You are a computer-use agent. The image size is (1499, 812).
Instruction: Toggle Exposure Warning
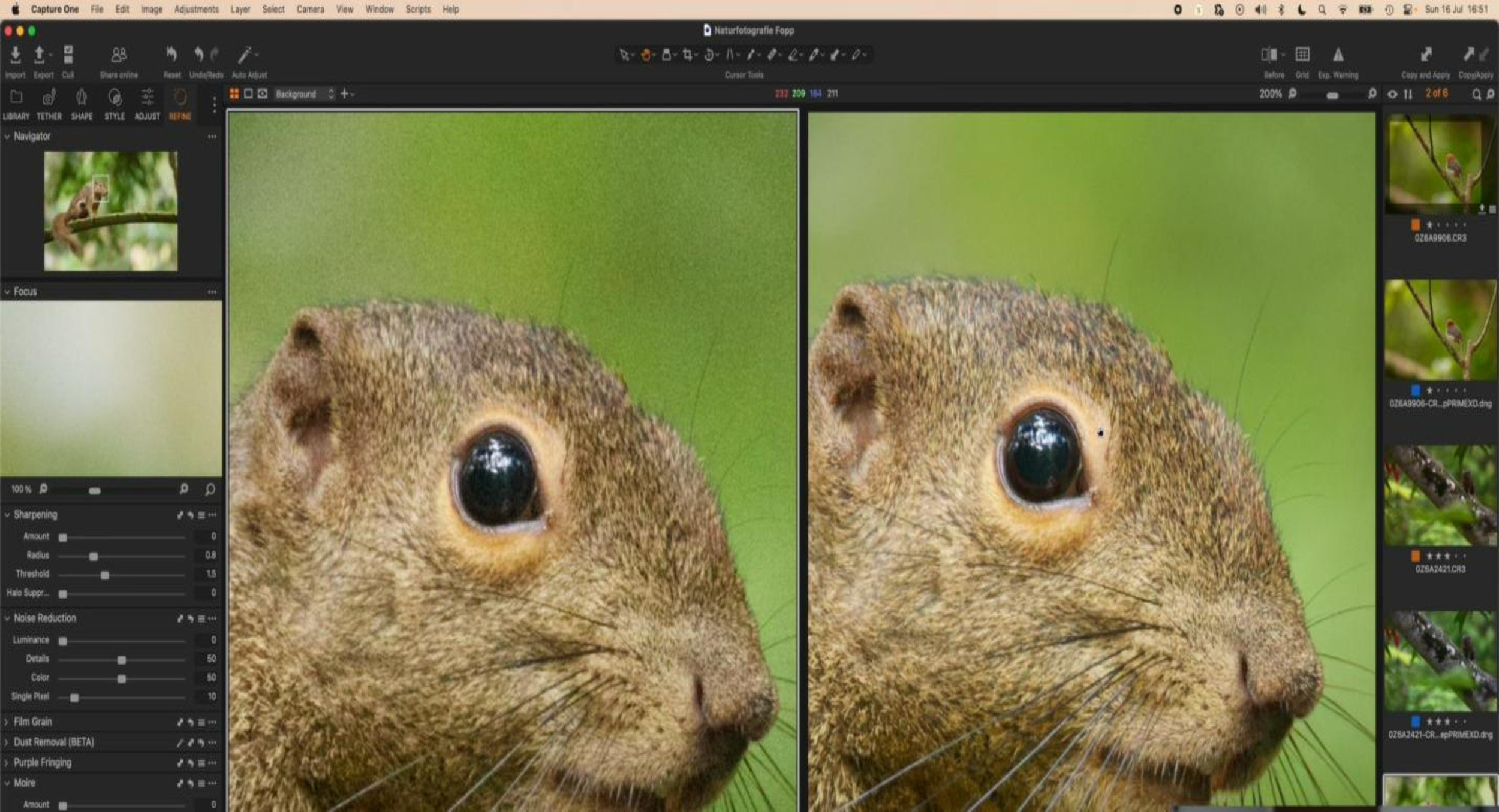(1338, 55)
